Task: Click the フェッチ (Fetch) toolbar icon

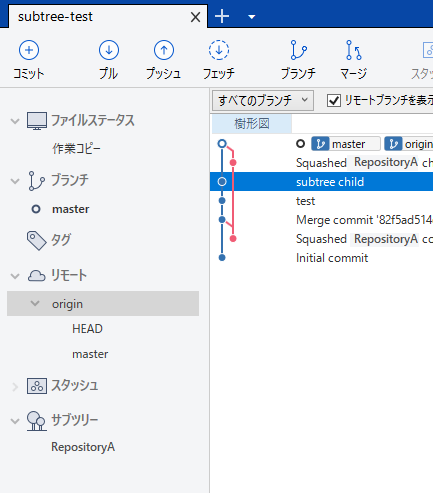Action: [219, 50]
